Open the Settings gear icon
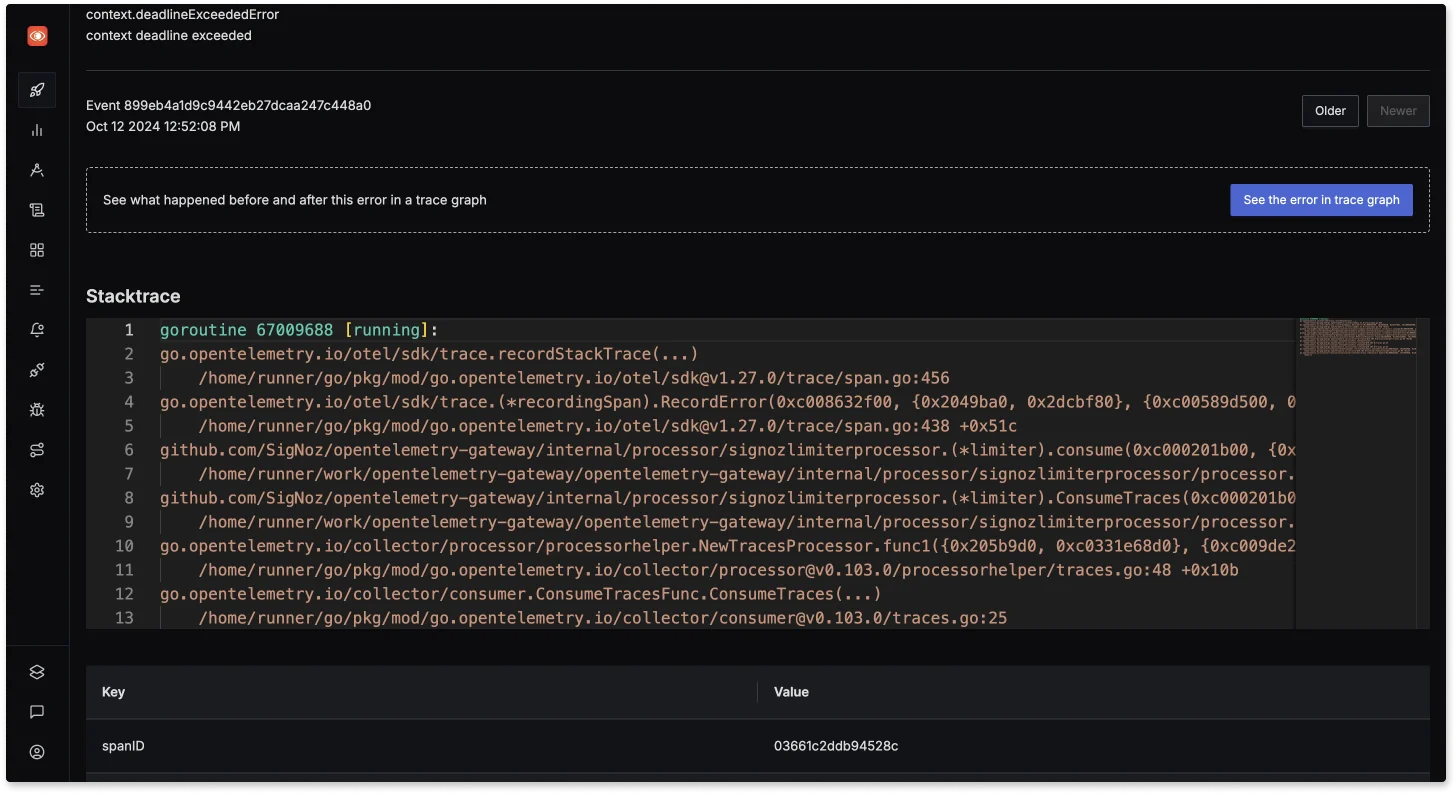 click(37, 490)
